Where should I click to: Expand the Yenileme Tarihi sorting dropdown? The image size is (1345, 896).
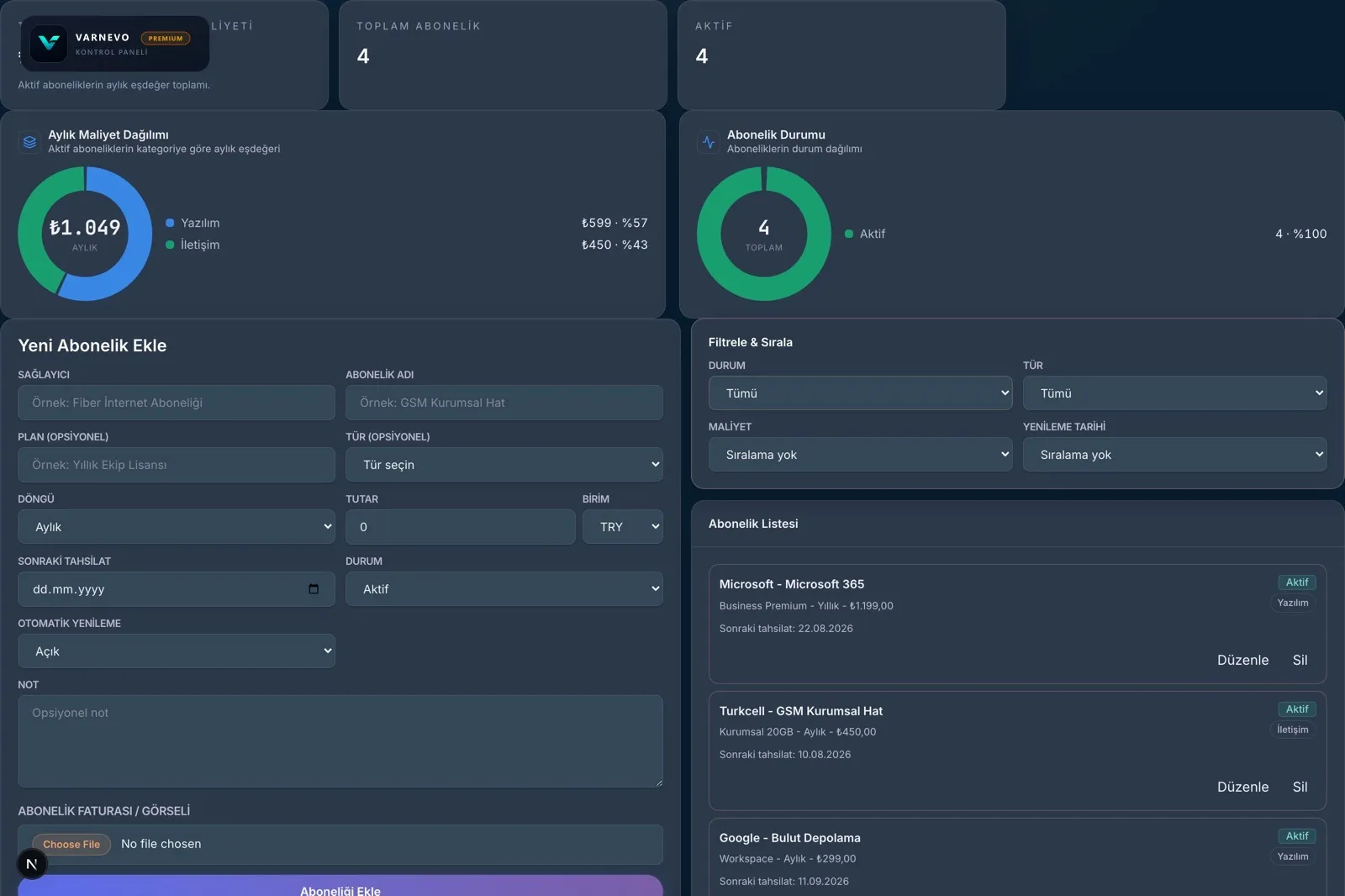coord(1175,455)
